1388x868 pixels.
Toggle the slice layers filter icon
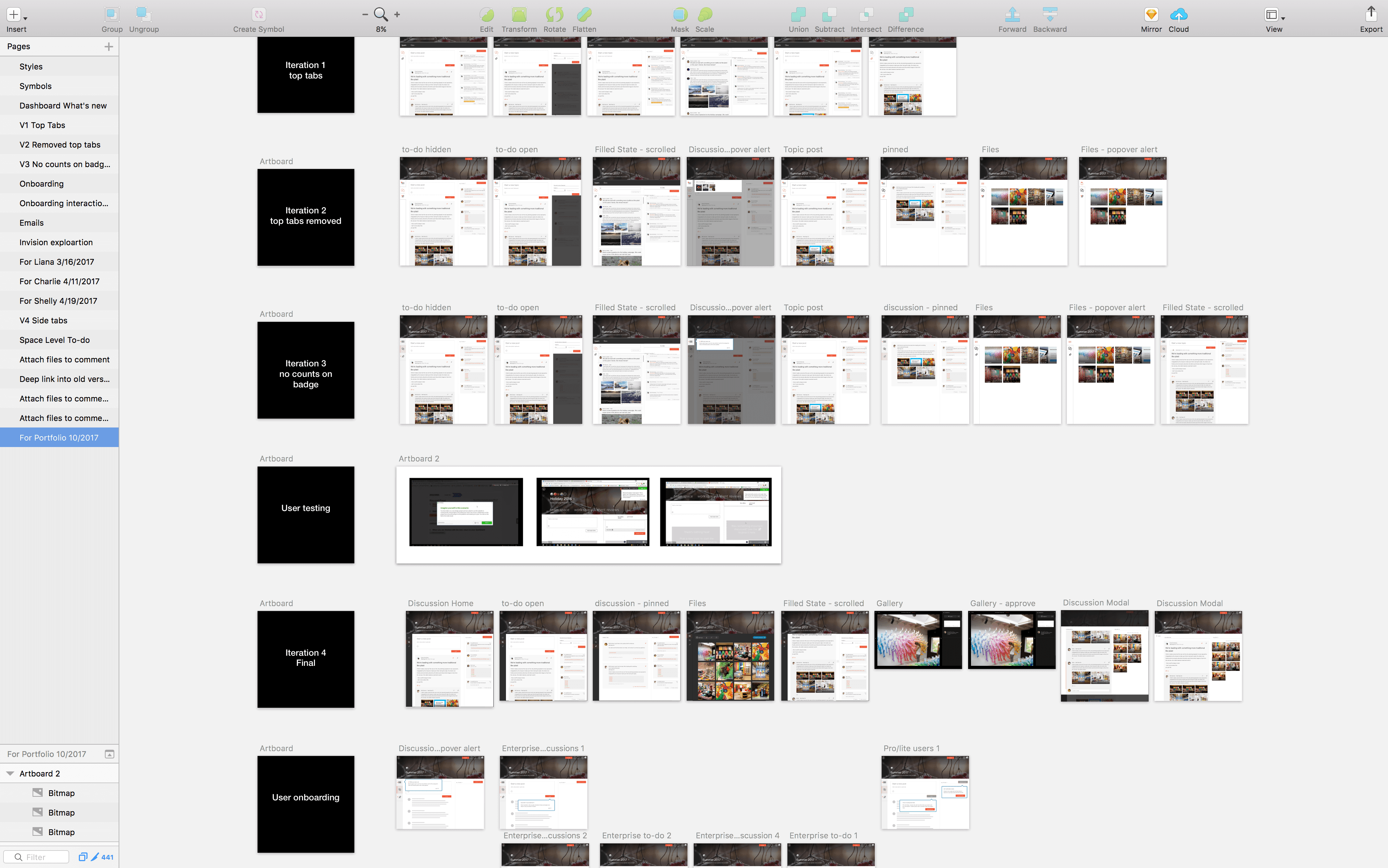(x=95, y=857)
